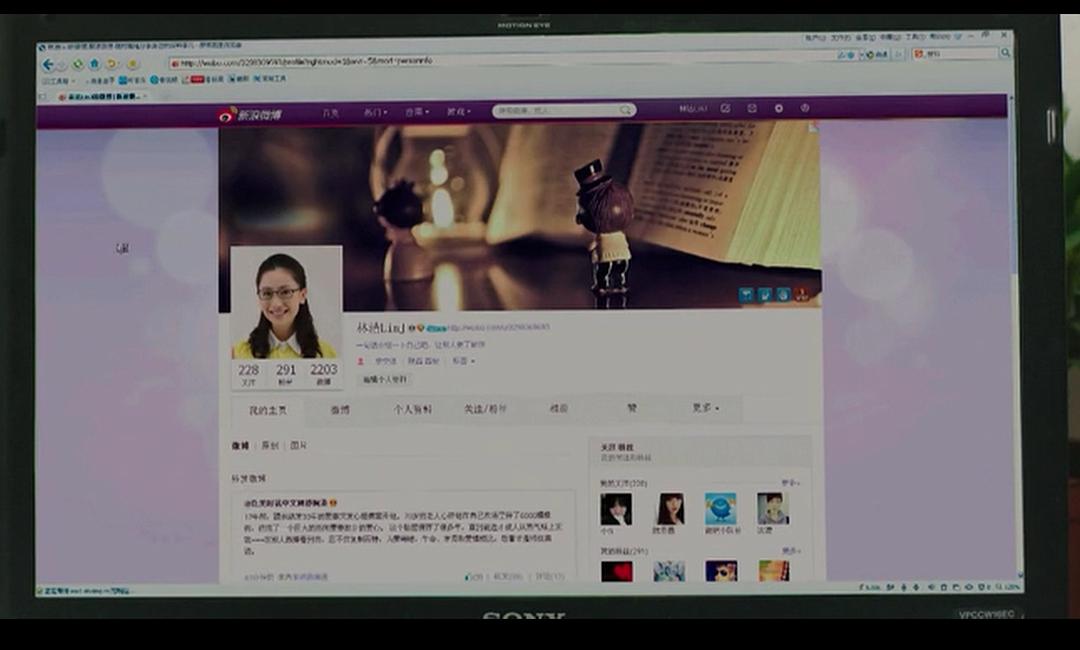This screenshot has width=1080, height=650.
Task: Click the red icon on cover photo
Action: (x=802, y=294)
